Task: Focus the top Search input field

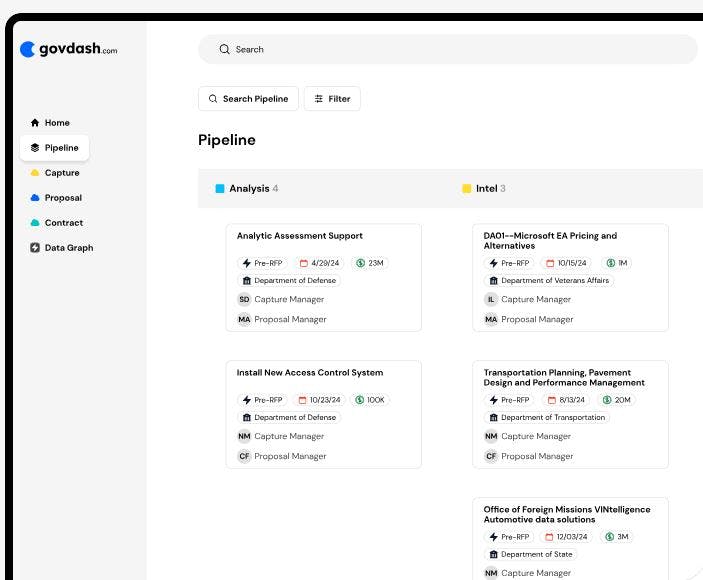Action: (450, 49)
